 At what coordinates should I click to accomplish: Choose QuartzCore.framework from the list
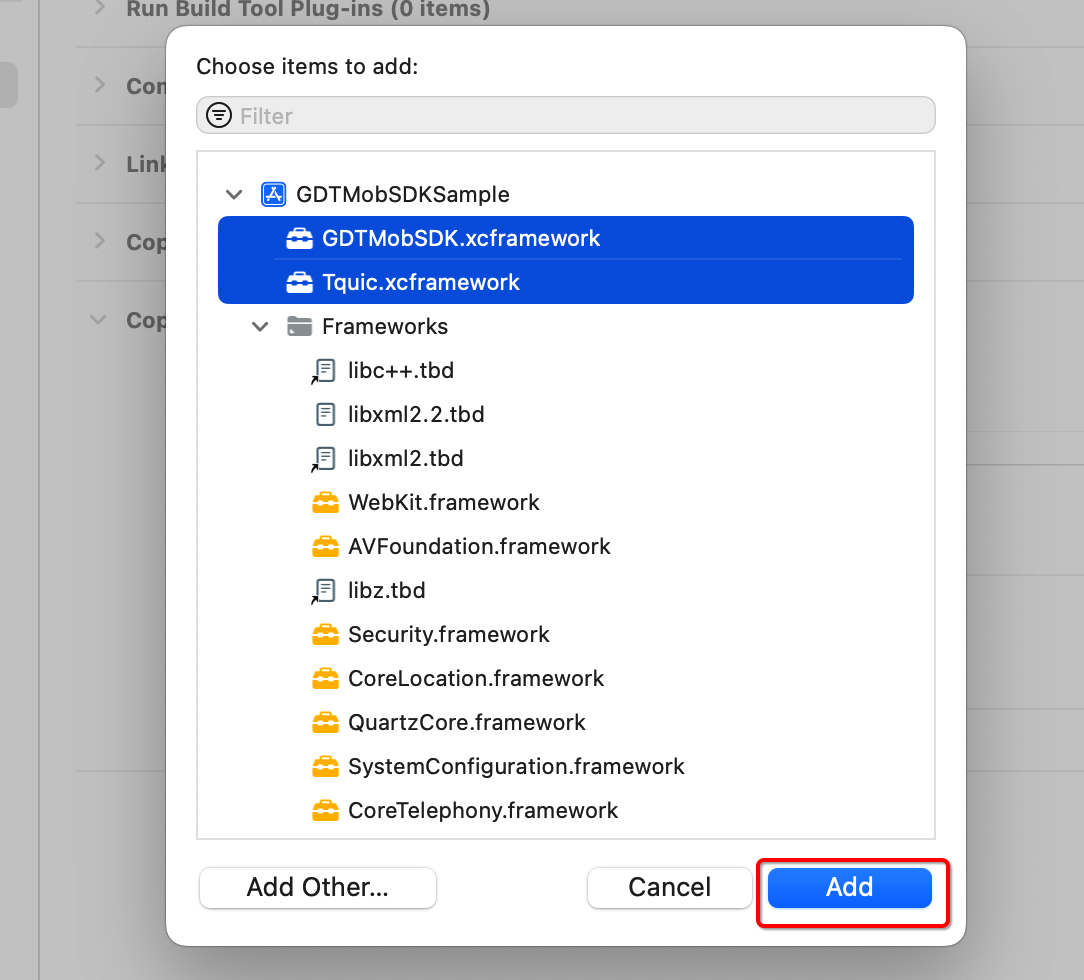[466, 722]
